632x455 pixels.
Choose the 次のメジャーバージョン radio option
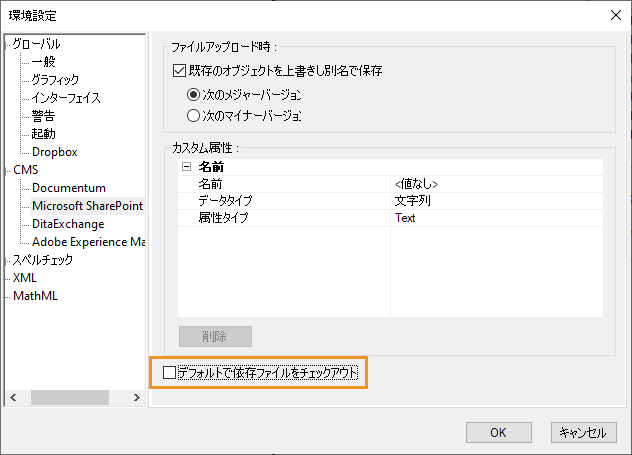coord(195,94)
